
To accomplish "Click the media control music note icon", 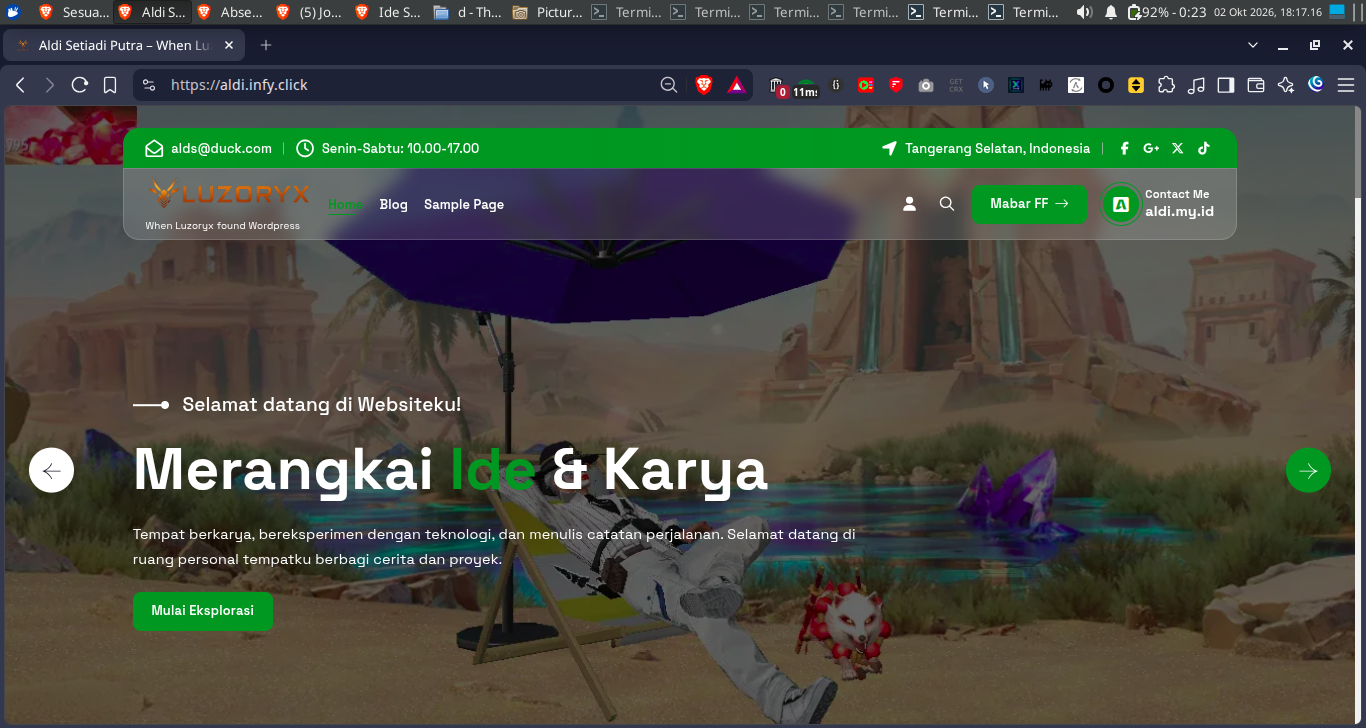I will point(1196,85).
